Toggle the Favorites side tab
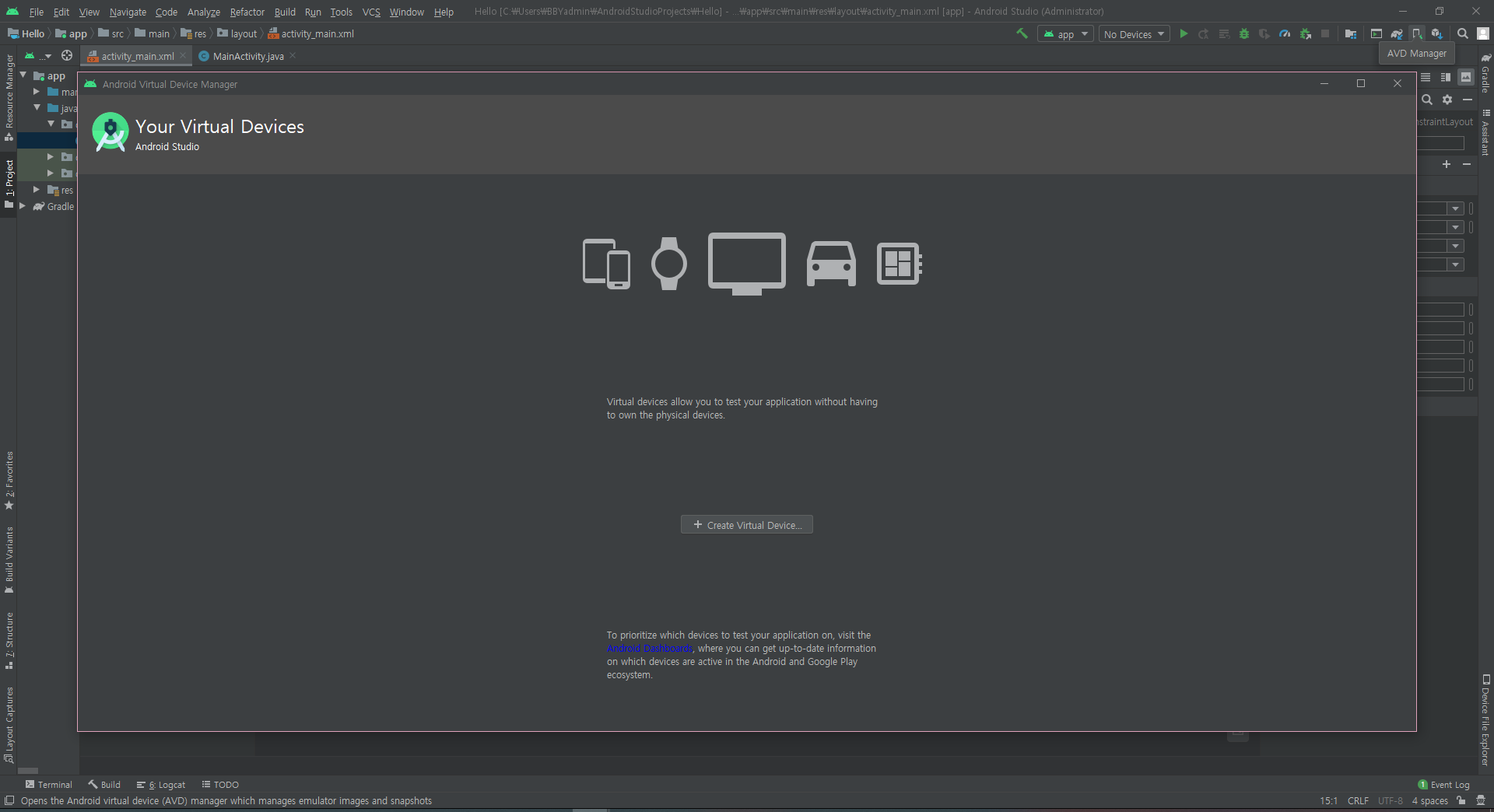This screenshot has width=1494, height=812. [x=9, y=481]
